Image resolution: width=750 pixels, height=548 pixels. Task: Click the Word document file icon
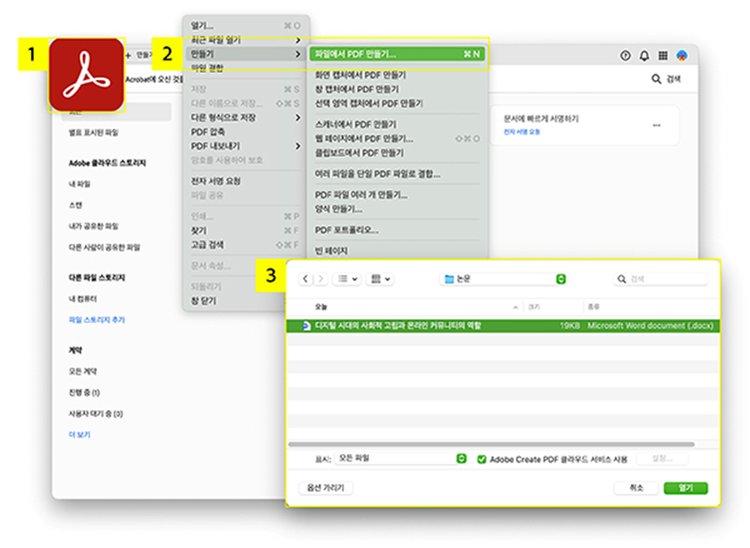306,326
